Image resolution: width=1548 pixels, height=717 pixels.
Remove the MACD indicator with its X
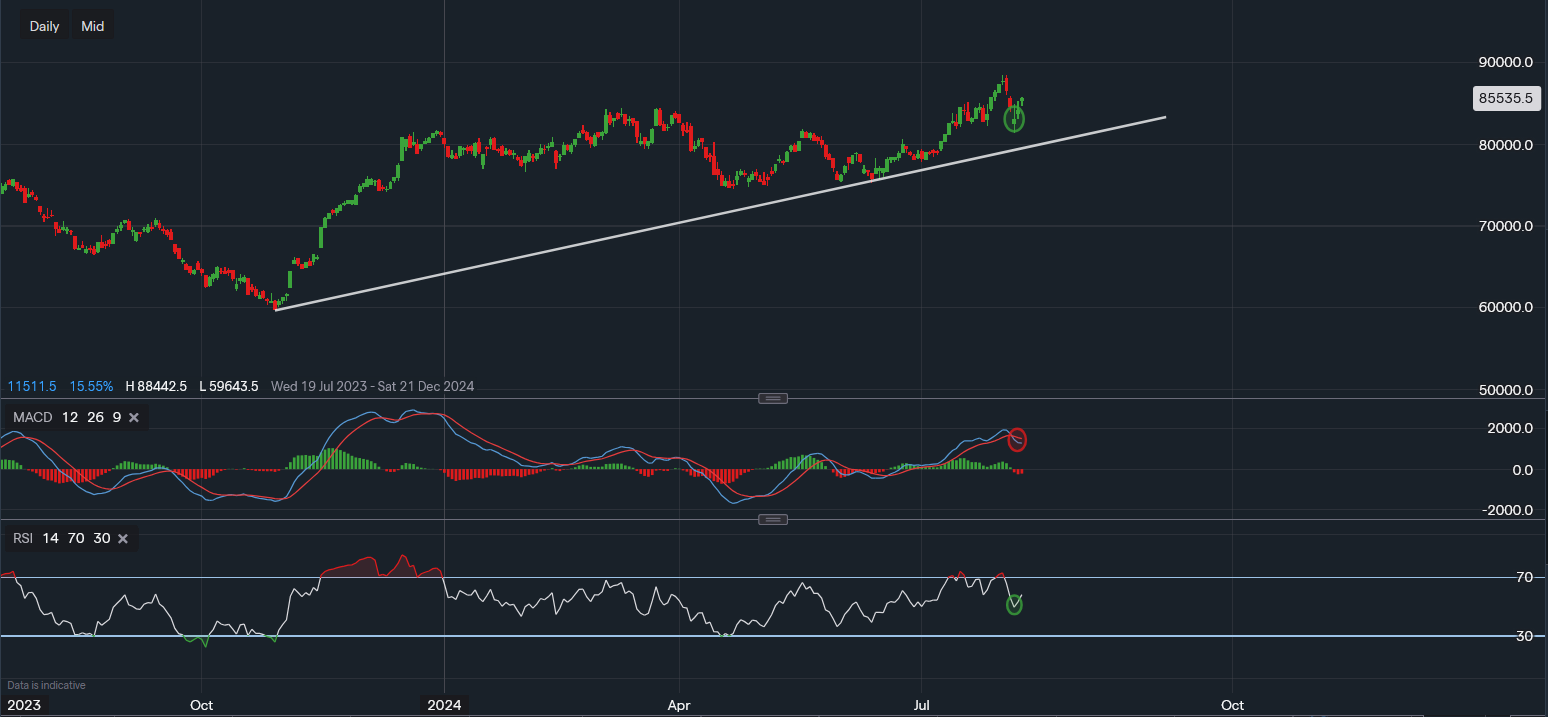click(134, 417)
